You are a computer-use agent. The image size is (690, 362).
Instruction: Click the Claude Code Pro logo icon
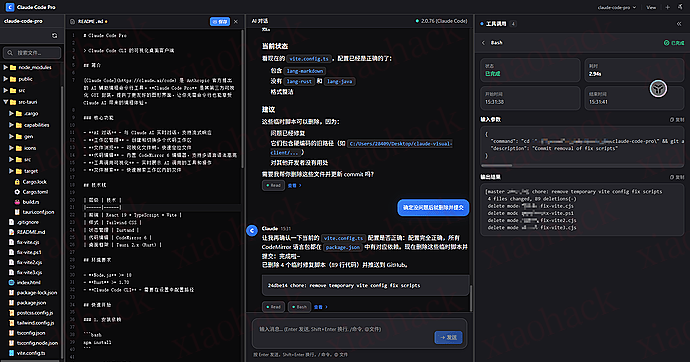pos(10,7)
